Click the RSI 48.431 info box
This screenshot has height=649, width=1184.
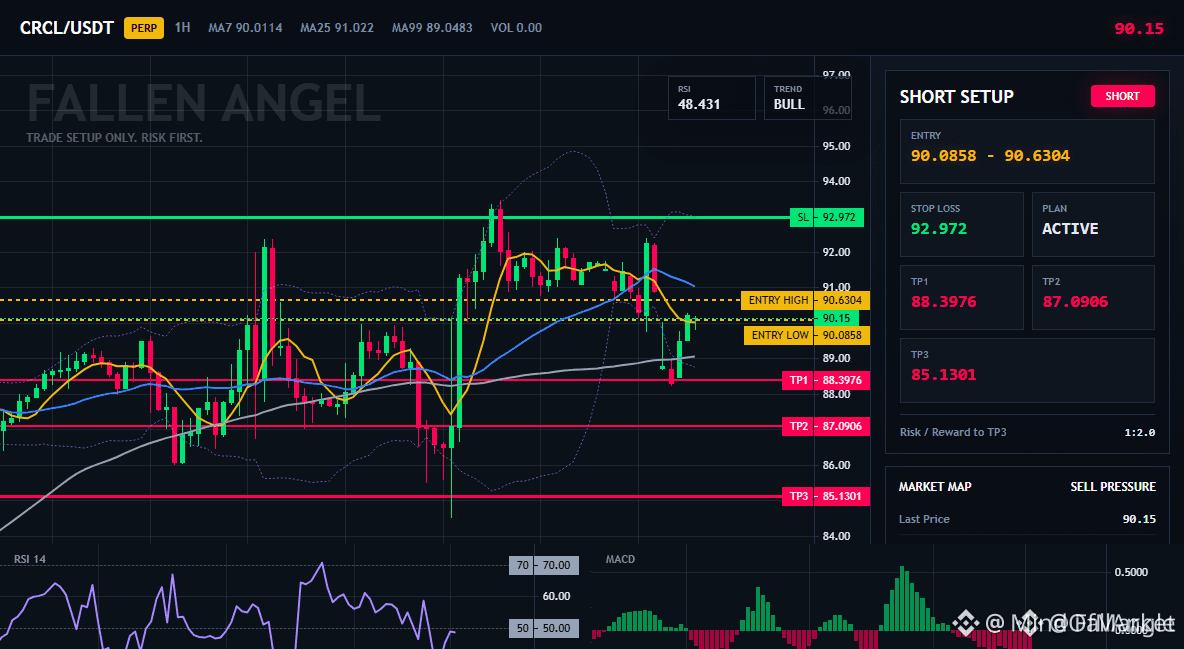tap(711, 97)
